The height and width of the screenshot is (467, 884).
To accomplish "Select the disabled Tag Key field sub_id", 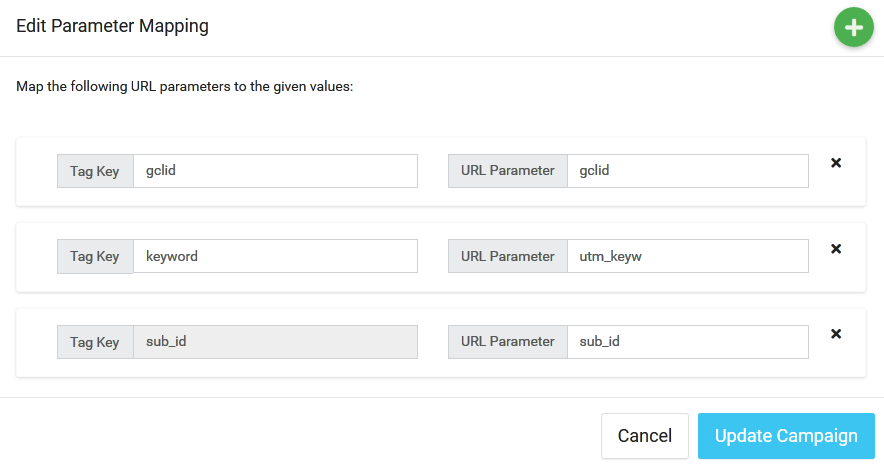I will [275, 342].
